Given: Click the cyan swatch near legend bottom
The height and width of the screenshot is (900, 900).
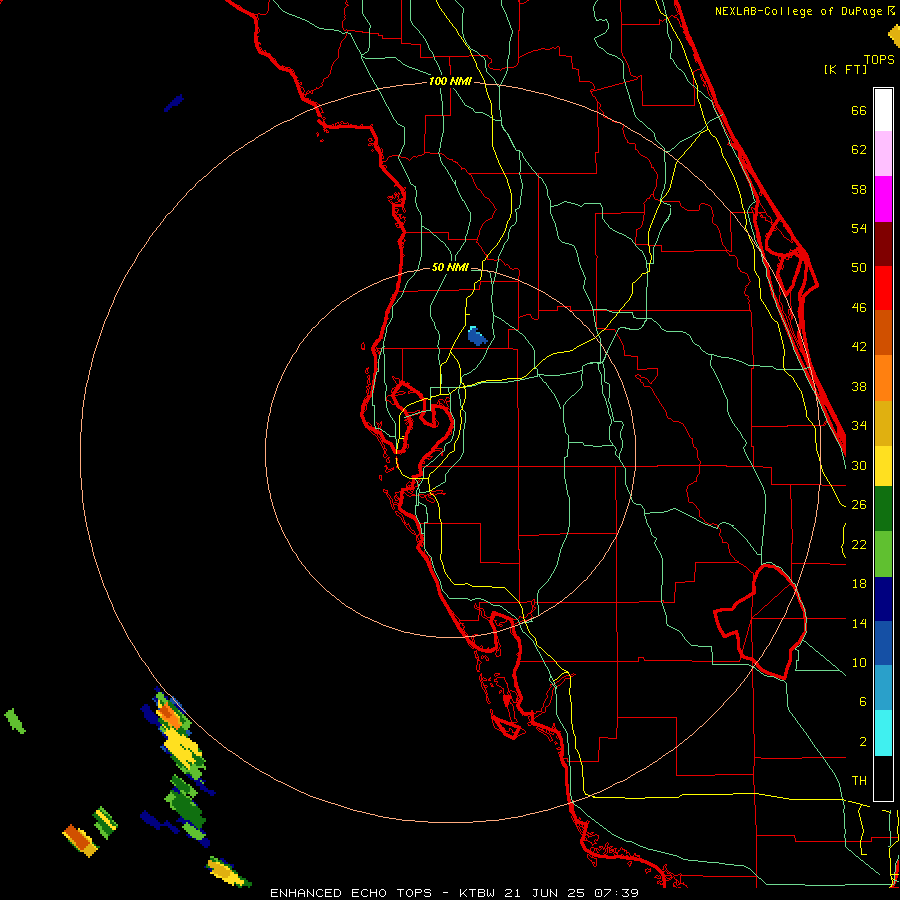Looking at the screenshot, I should click(x=883, y=733).
